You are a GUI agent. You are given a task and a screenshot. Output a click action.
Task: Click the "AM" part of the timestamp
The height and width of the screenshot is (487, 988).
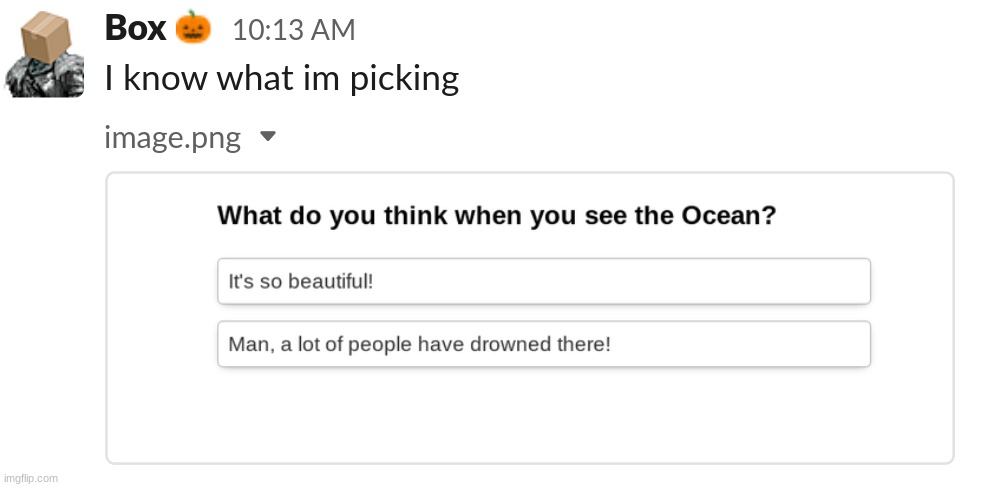[334, 30]
